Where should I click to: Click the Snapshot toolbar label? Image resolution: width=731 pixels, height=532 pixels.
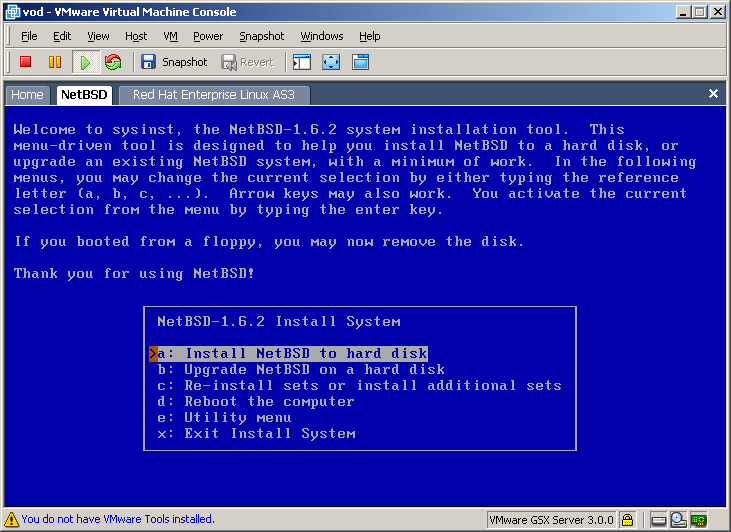click(185, 62)
